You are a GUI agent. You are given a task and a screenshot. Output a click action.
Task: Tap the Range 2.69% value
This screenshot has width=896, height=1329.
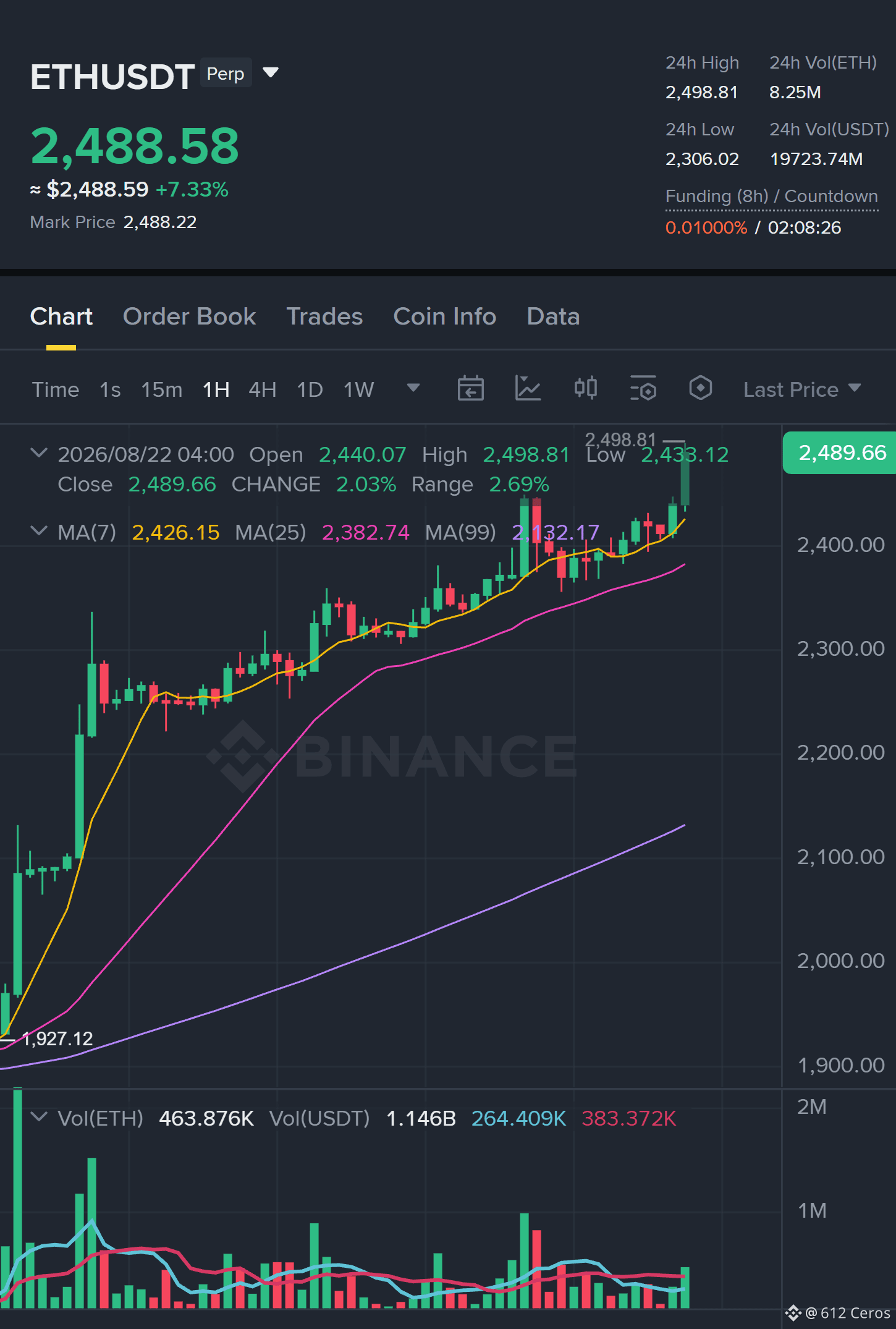[519, 485]
